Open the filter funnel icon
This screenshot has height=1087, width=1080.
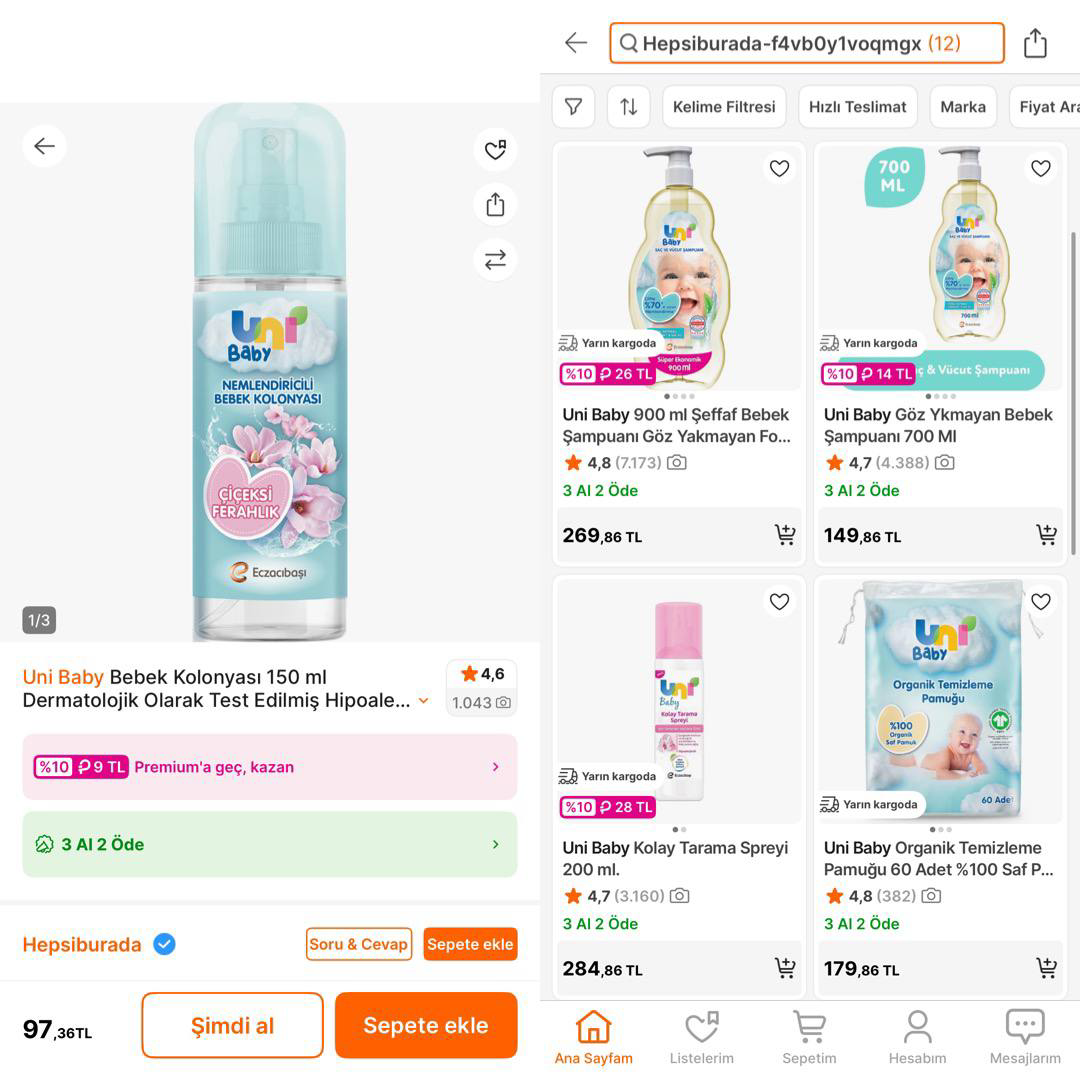pyautogui.click(x=574, y=106)
